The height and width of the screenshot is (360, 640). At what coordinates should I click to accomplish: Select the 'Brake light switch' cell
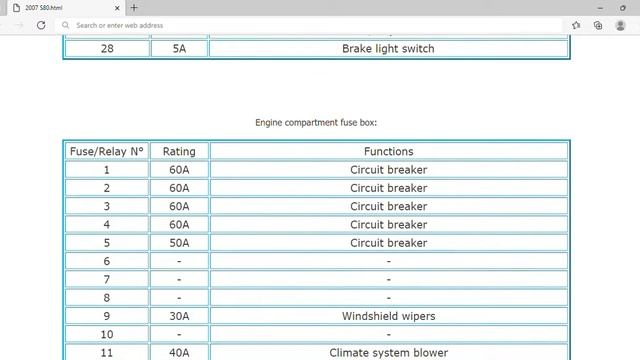click(389, 49)
